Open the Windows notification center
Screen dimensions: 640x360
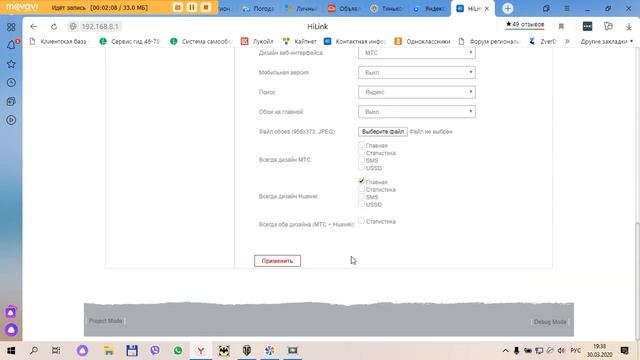pos(624,351)
